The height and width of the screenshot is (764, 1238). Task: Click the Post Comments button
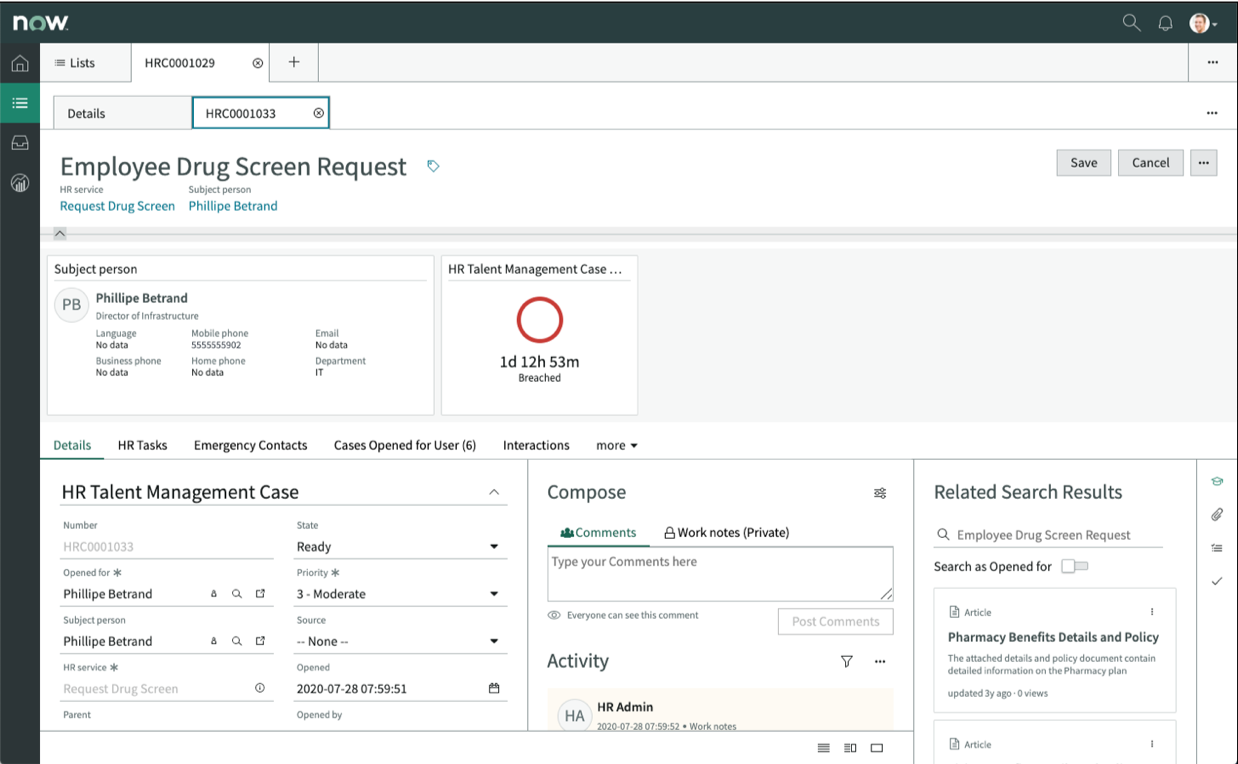pyautogui.click(x=836, y=621)
